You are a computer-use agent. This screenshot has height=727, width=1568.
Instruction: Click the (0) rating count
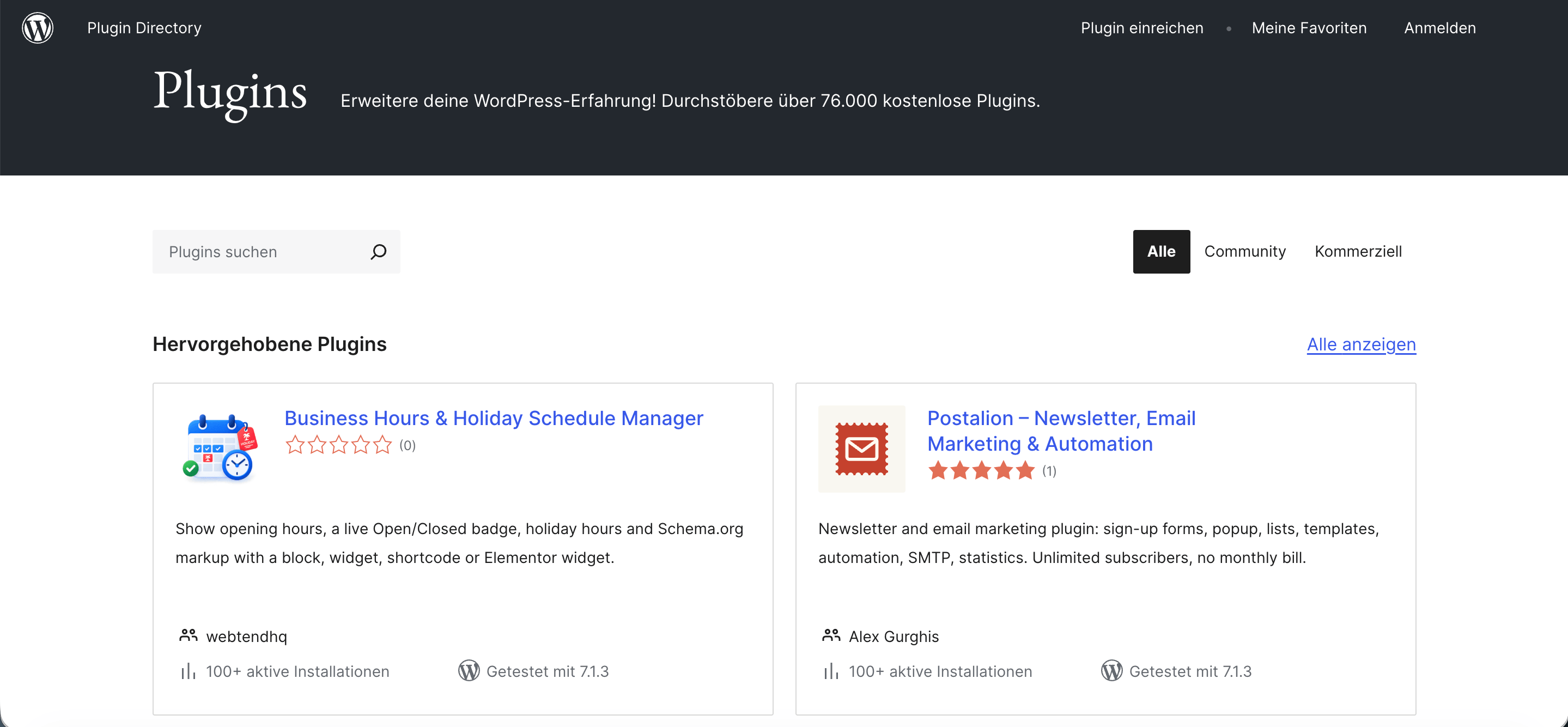pyautogui.click(x=407, y=446)
